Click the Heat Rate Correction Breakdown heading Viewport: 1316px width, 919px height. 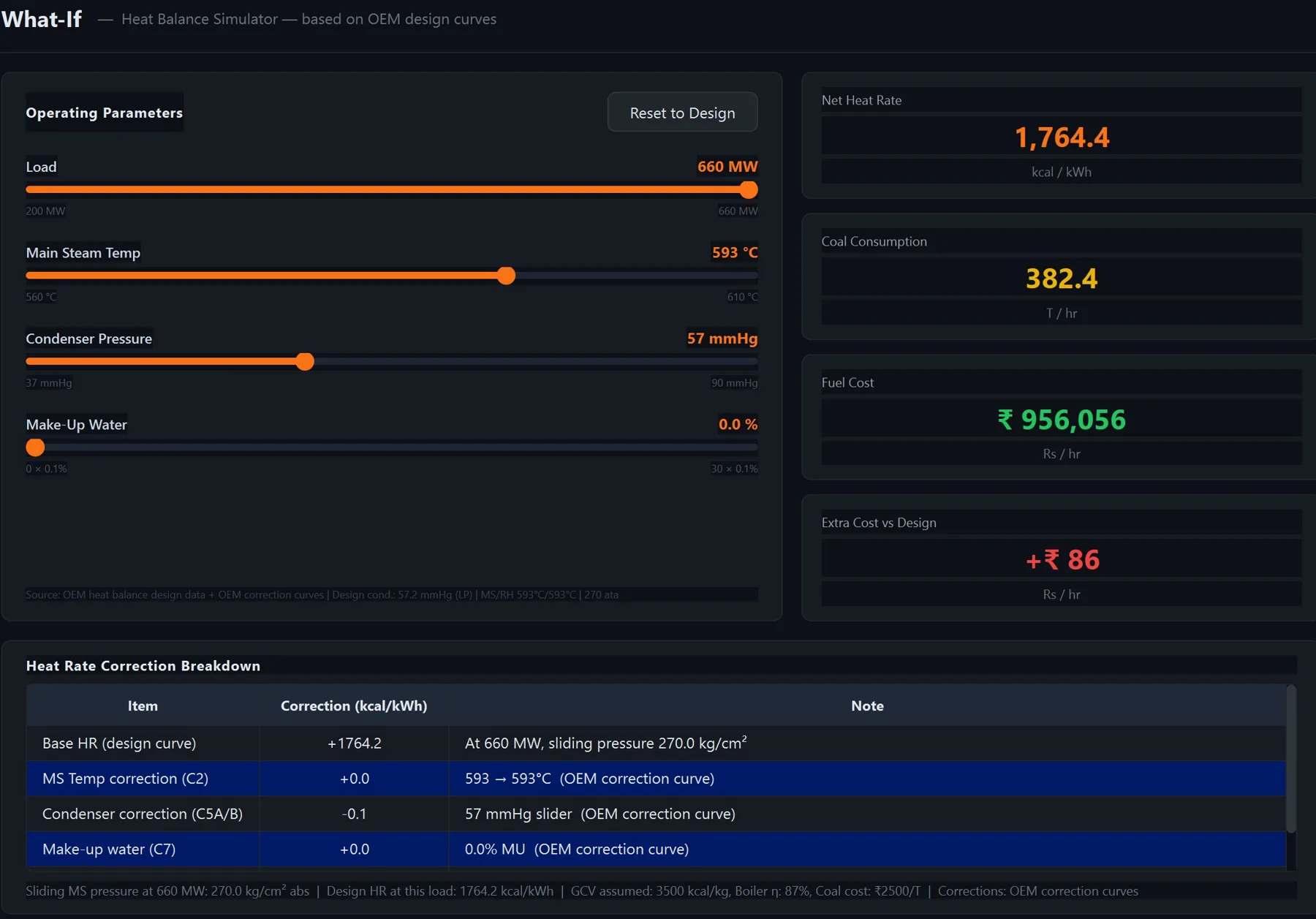pos(143,665)
